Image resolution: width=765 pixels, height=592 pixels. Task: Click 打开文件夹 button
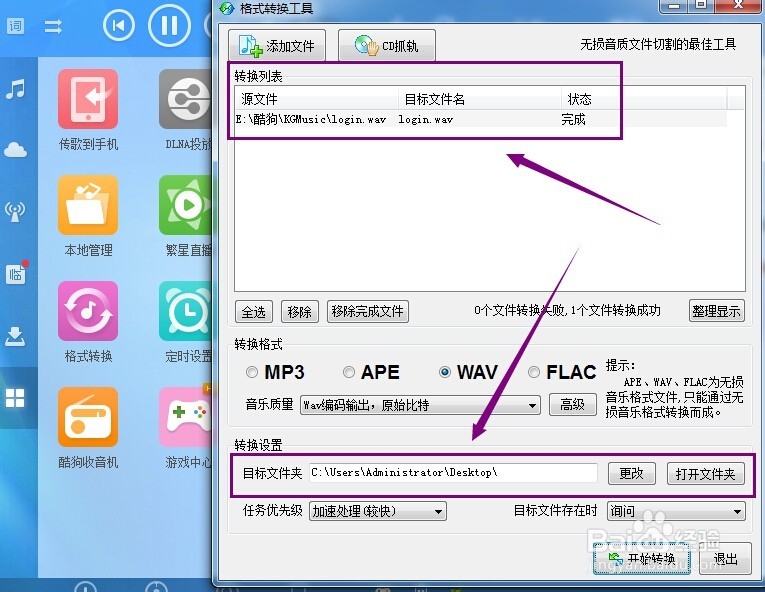tap(705, 473)
